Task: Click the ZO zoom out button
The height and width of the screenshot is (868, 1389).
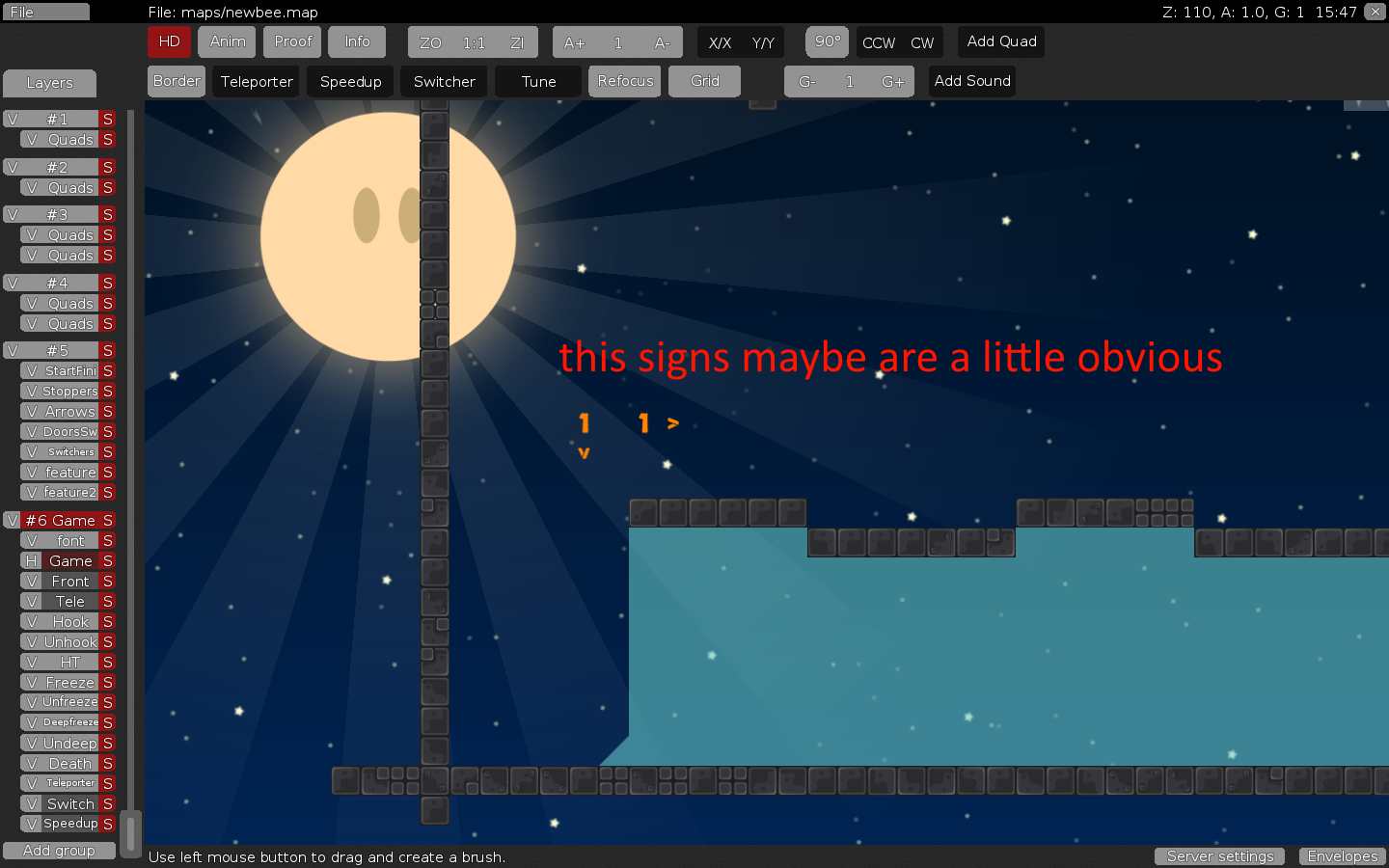Action: tap(430, 42)
